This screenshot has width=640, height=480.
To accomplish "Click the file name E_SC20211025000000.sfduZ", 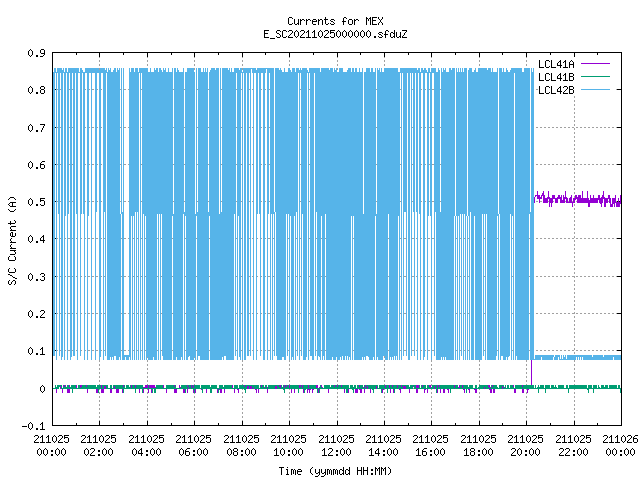I will click(x=336, y=34).
